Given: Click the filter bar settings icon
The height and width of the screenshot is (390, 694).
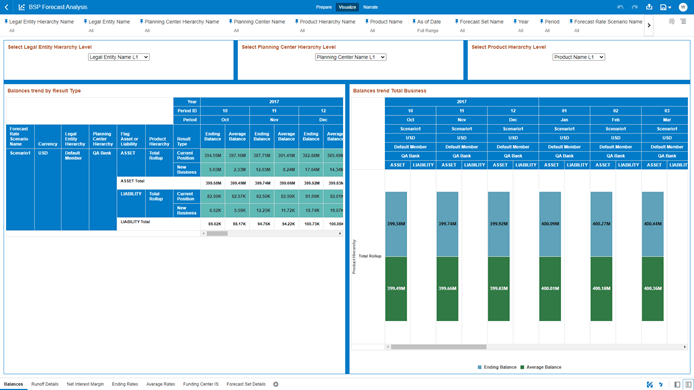Looking at the screenshot, I should [672, 21].
